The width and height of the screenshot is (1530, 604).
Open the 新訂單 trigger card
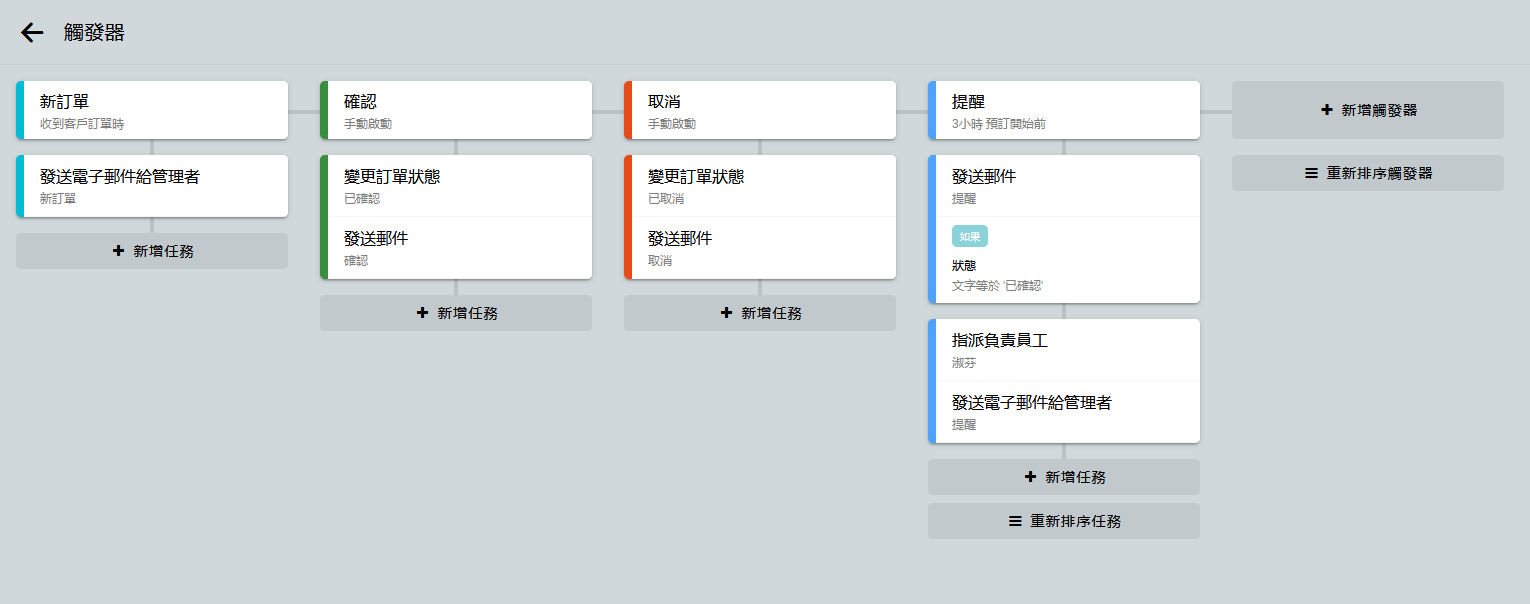click(x=152, y=110)
